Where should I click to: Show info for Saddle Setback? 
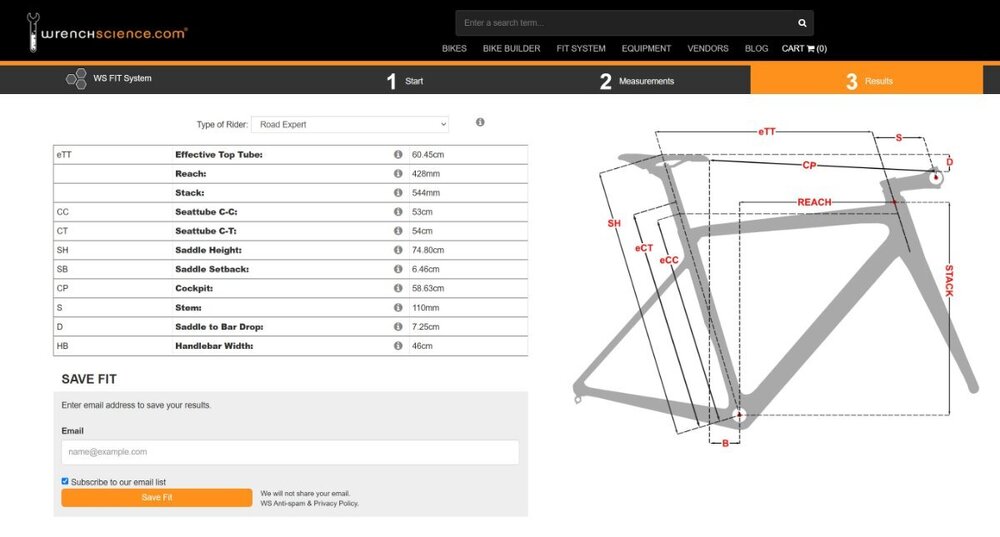click(x=398, y=269)
